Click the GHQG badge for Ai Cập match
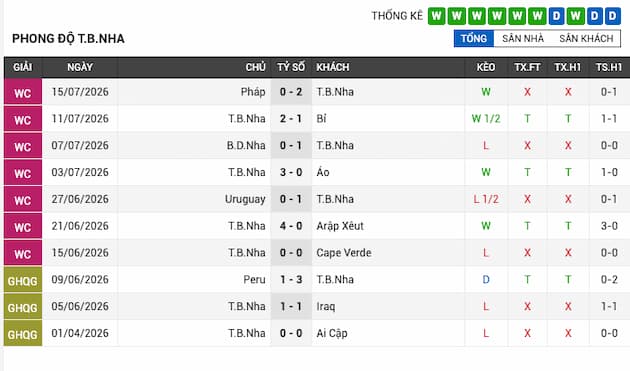 click(x=23, y=334)
